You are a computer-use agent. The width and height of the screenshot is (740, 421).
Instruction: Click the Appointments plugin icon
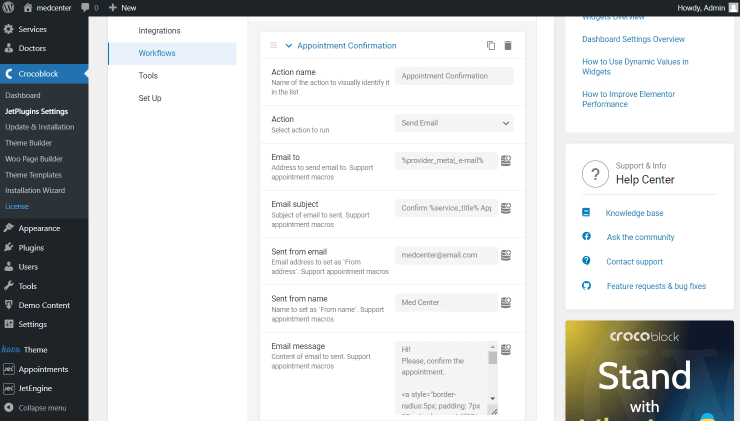tap(8, 369)
